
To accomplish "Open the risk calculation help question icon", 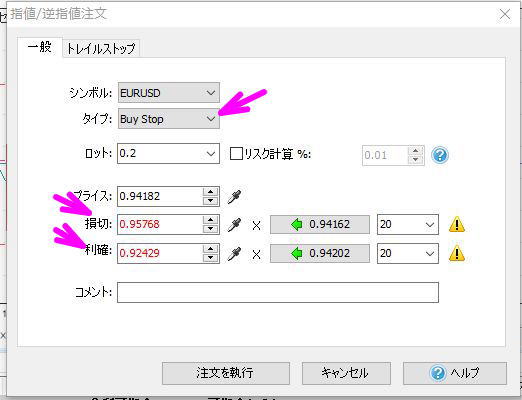I will point(440,155).
